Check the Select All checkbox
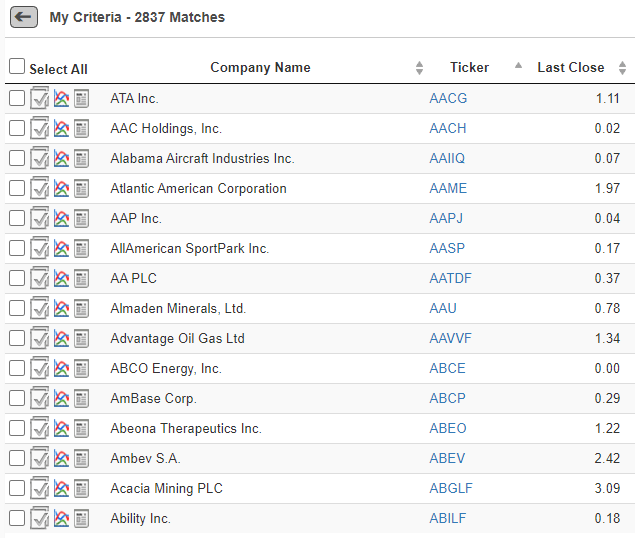The image size is (635, 538). 17,66
